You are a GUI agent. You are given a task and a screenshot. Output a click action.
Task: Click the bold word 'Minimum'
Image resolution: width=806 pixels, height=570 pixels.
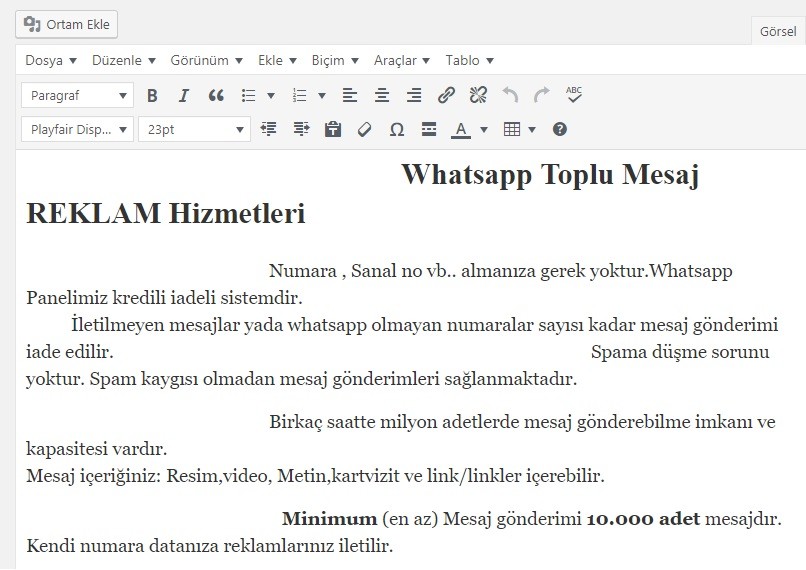coord(329,519)
